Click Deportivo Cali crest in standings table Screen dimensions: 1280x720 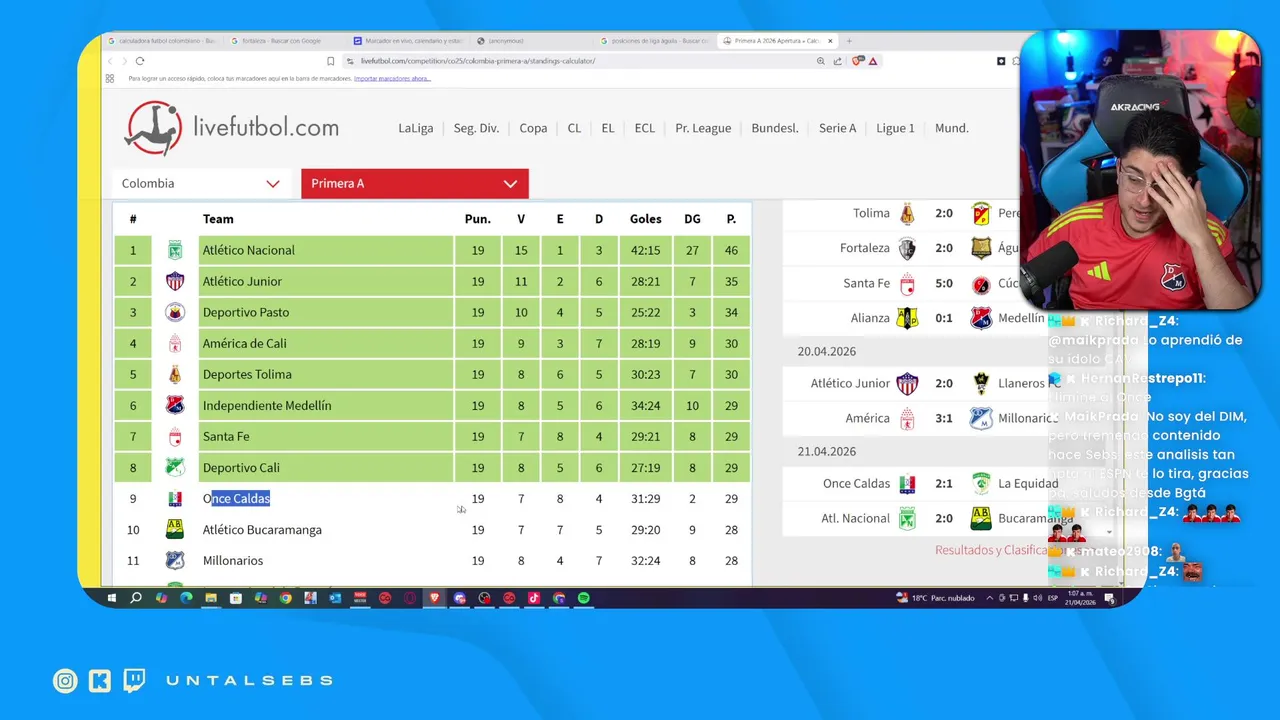(x=175, y=467)
